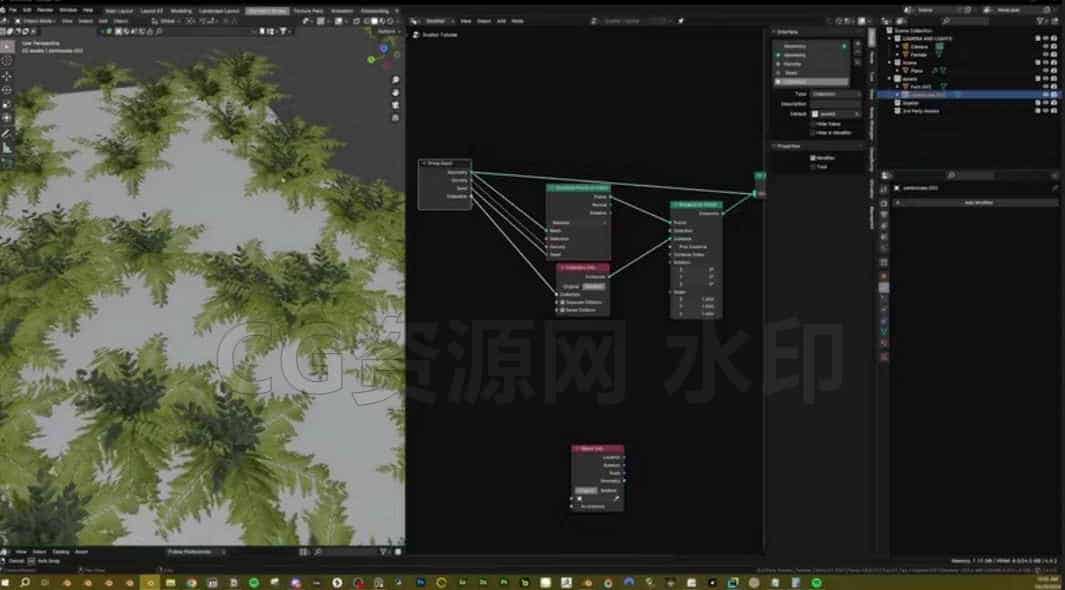Open the viewport Options dropdown
The width and height of the screenshot is (1065, 590).
389,31
